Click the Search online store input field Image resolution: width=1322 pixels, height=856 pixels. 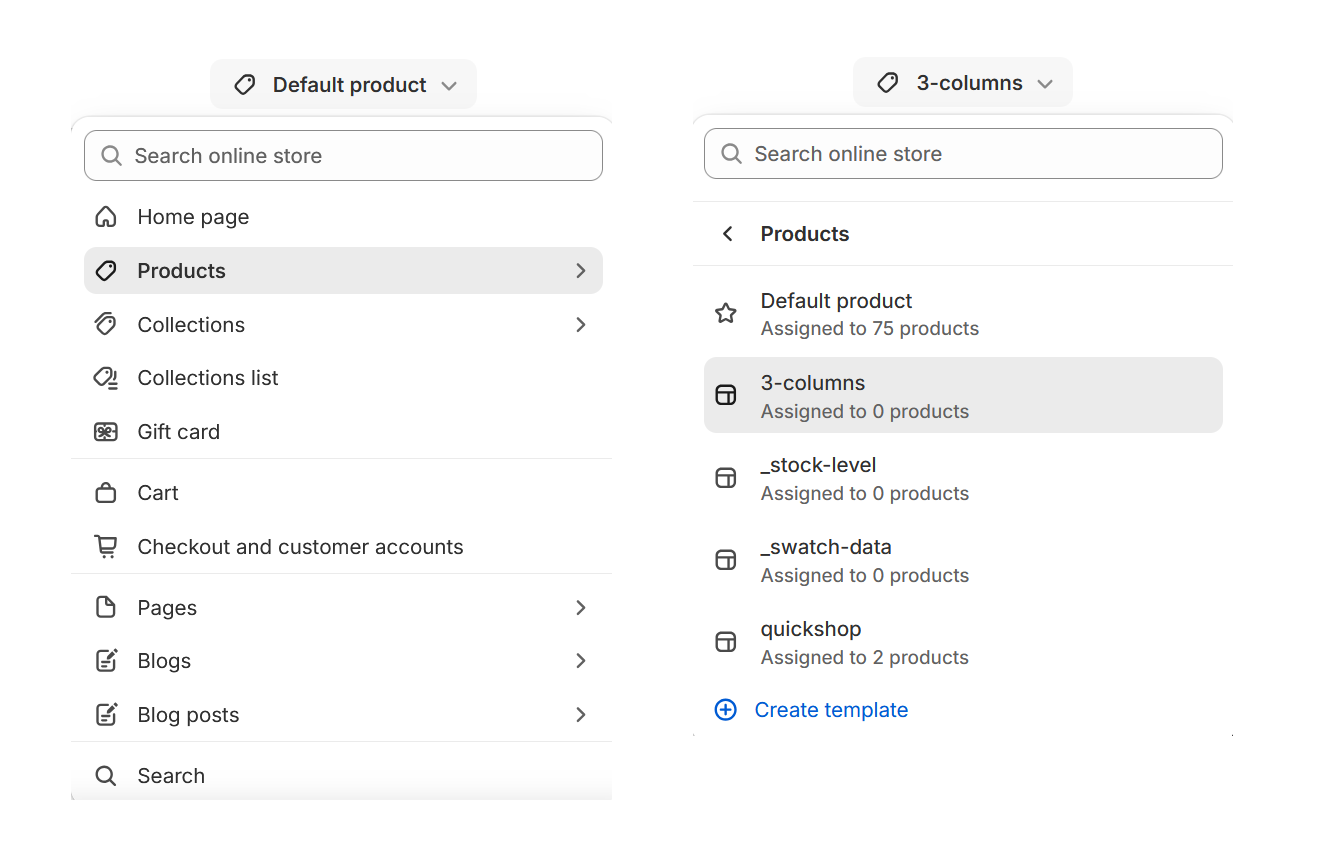(x=343, y=156)
